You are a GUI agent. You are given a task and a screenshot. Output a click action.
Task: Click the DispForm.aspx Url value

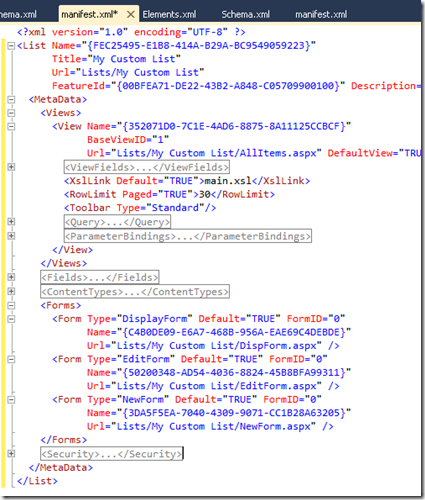216,346
